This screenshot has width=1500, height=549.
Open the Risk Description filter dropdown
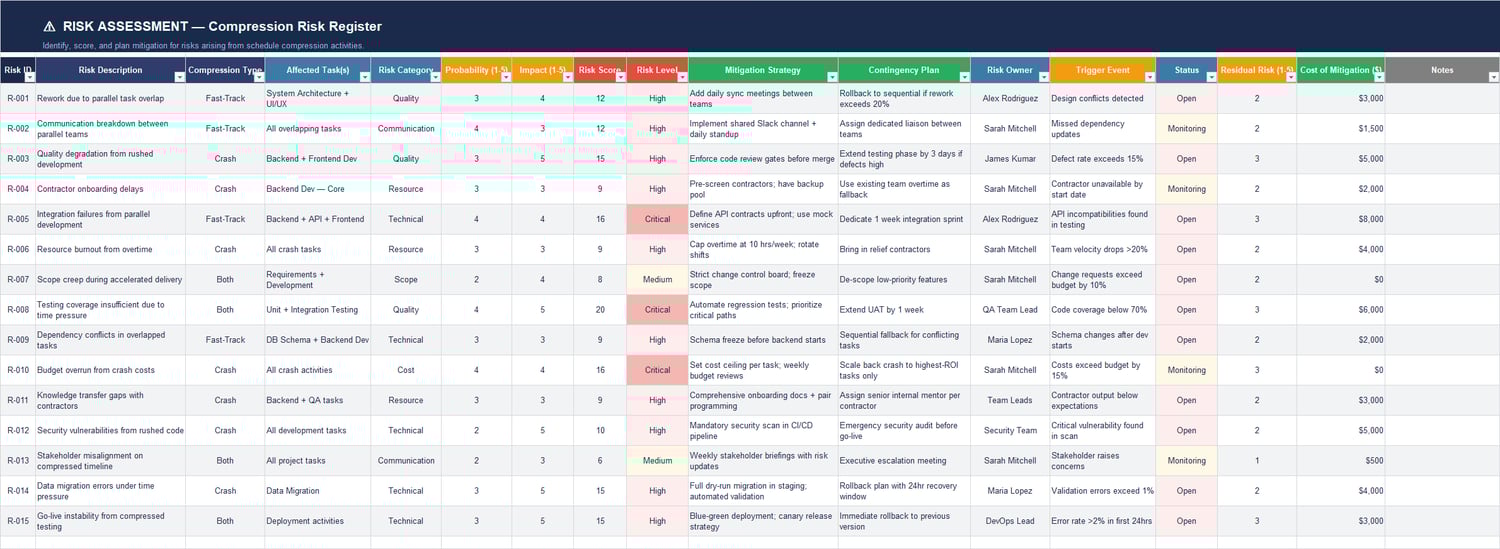180,76
